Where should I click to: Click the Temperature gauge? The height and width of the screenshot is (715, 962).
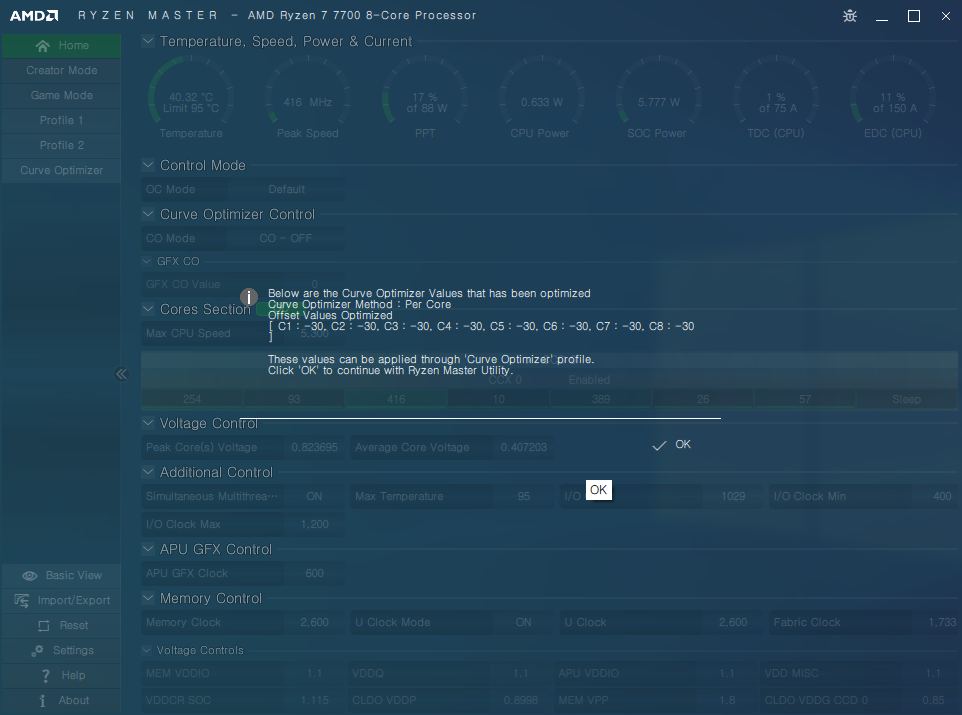point(191,97)
